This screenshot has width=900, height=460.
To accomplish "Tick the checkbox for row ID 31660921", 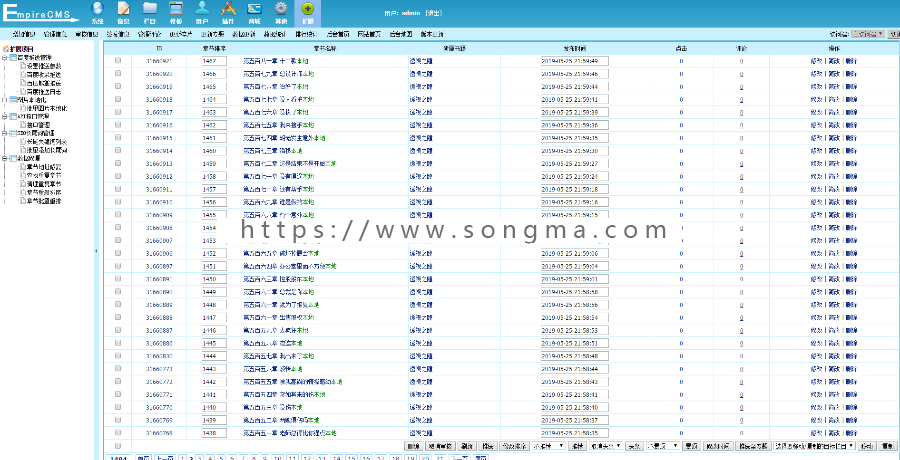I will [118, 60].
